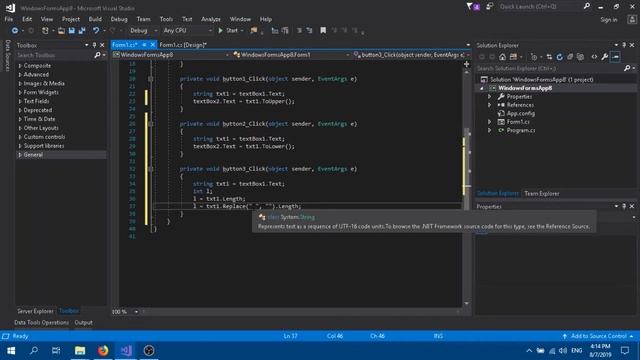Open the File menu
Viewport: 640px width, 360px height.
coord(9,19)
